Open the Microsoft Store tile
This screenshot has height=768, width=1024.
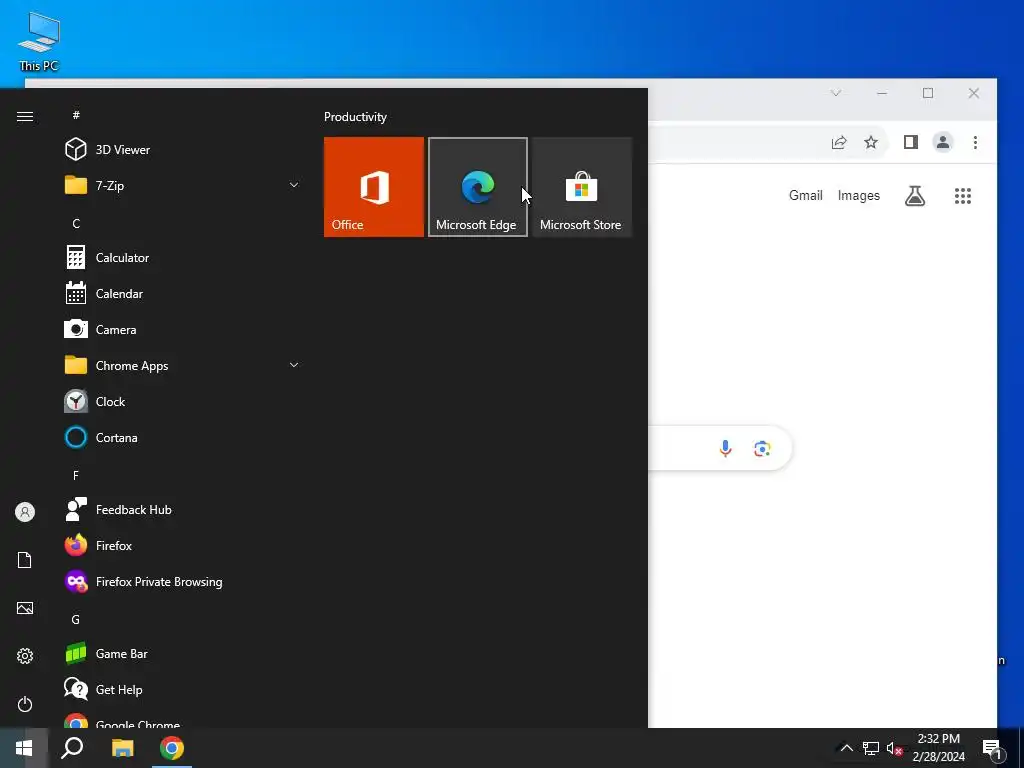pos(582,187)
